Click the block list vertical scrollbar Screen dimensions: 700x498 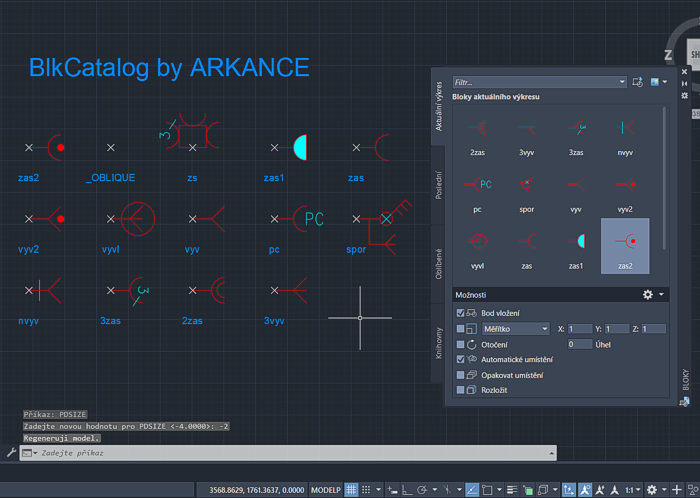[x=664, y=178]
